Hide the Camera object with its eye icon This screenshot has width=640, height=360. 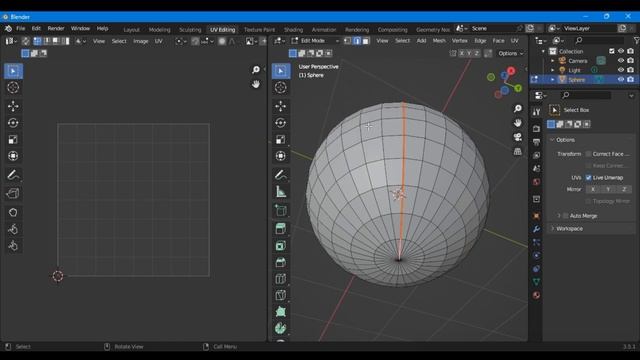click(x=621, y=61)
